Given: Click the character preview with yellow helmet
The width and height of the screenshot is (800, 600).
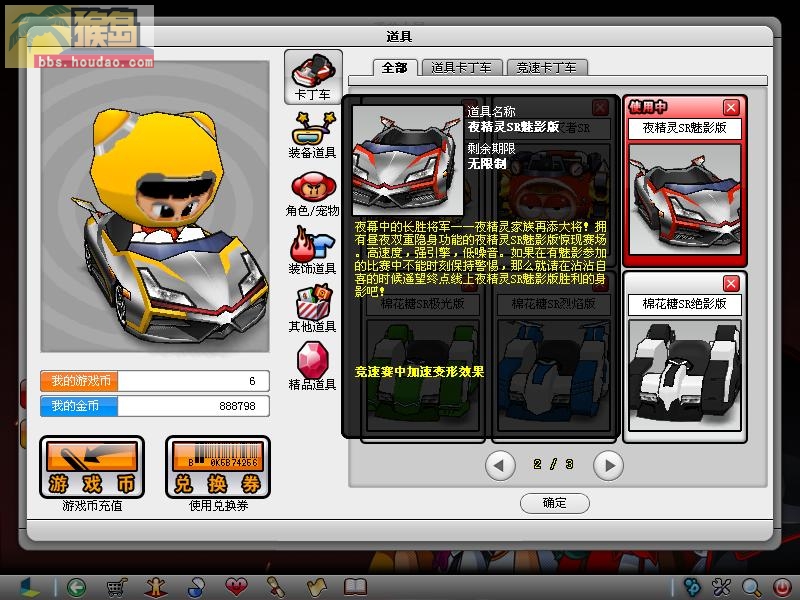Looking at the screenshot, I should point(155,206).
